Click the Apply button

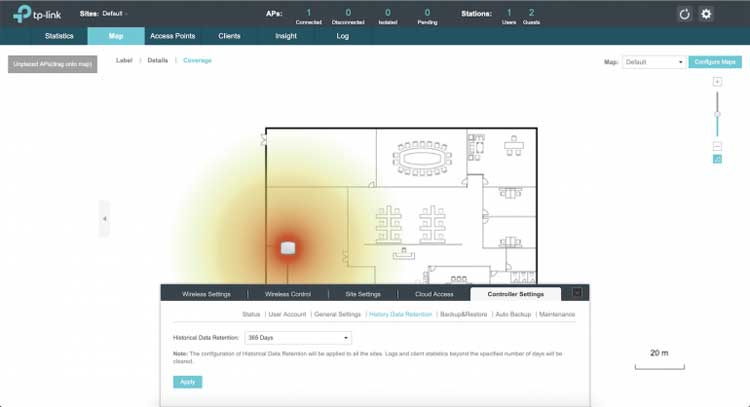(186, 381)
